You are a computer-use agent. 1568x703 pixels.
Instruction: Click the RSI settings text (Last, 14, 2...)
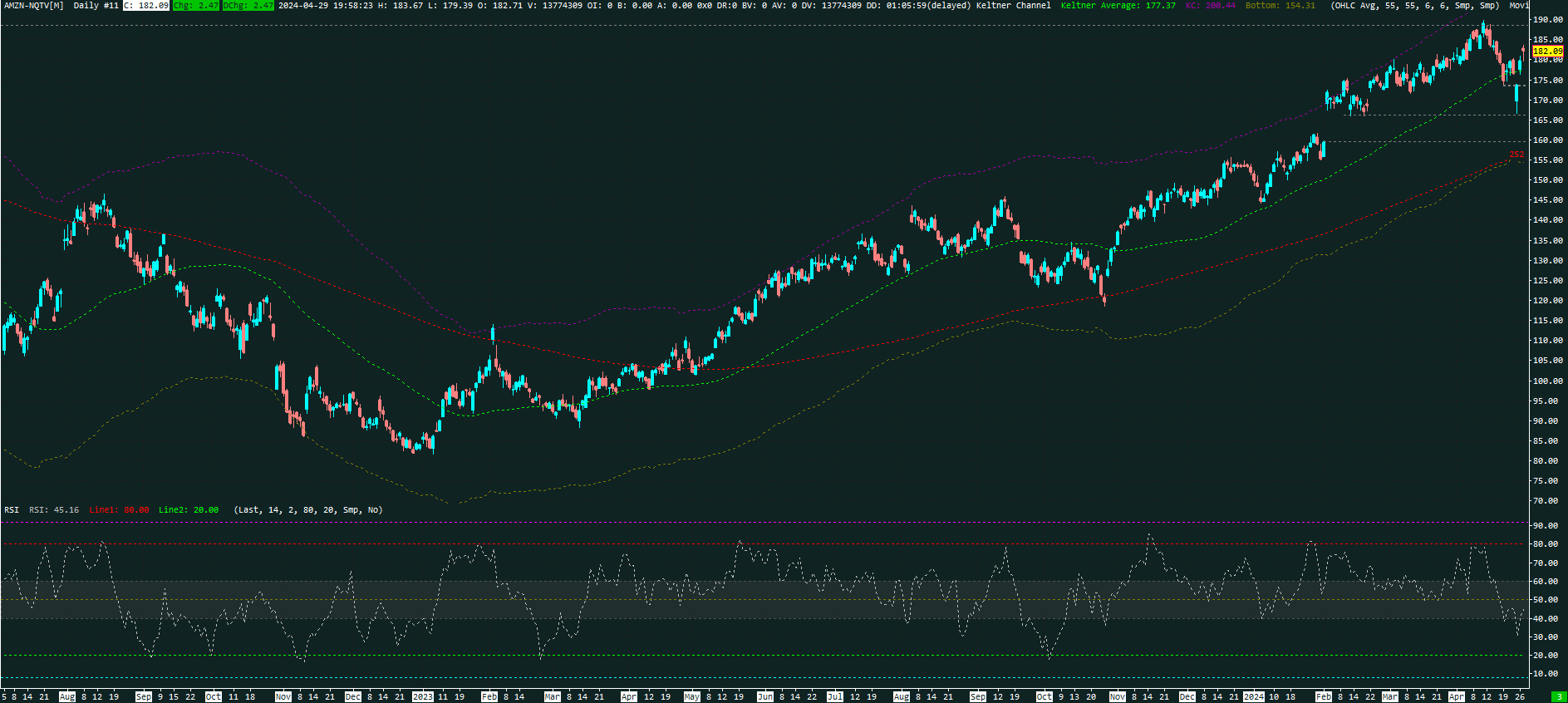(x=308, y=510)
